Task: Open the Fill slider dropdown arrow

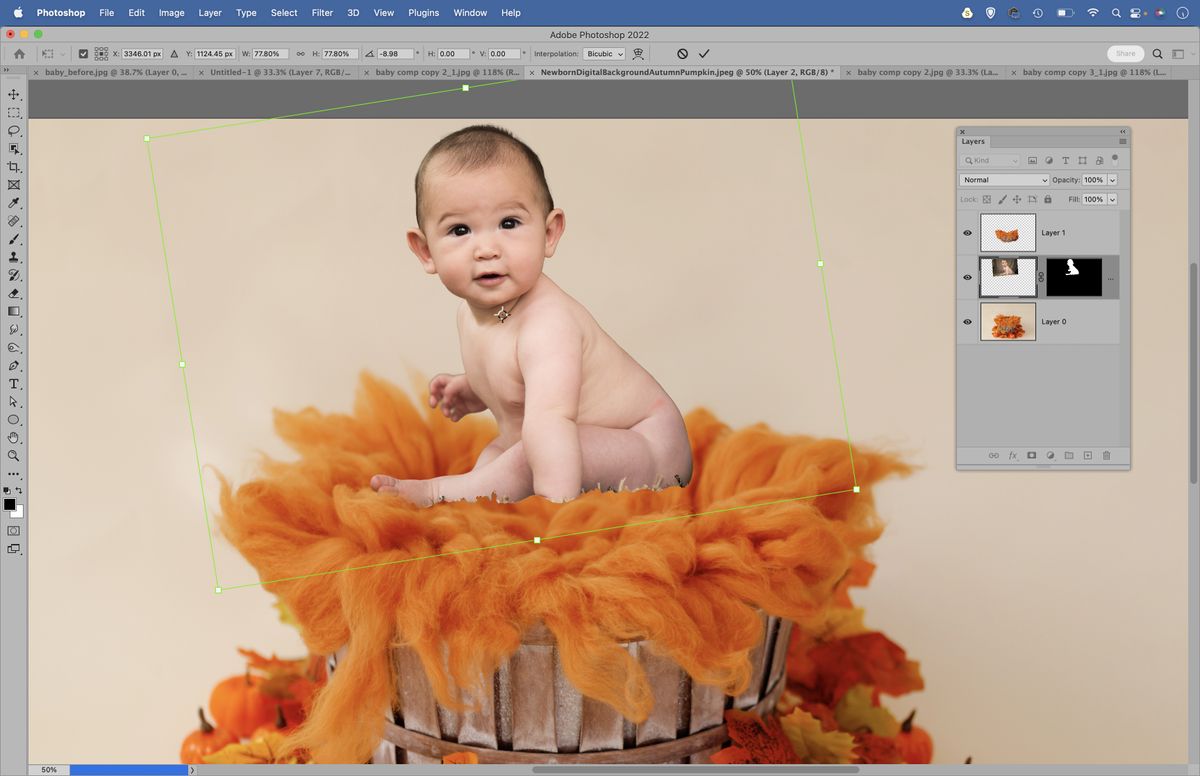Action: pos(1112,199)
